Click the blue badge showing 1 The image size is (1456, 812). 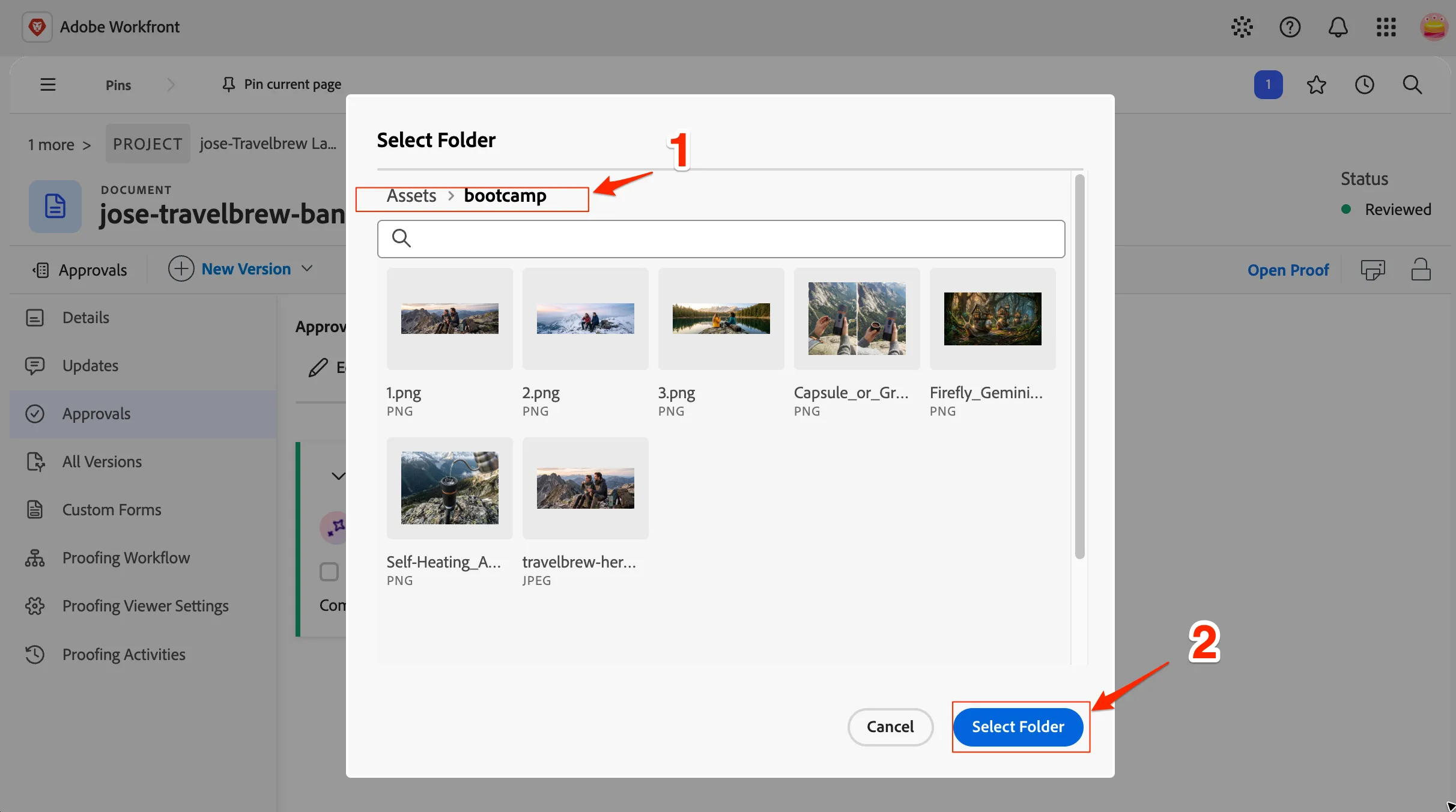(1268, 85)
